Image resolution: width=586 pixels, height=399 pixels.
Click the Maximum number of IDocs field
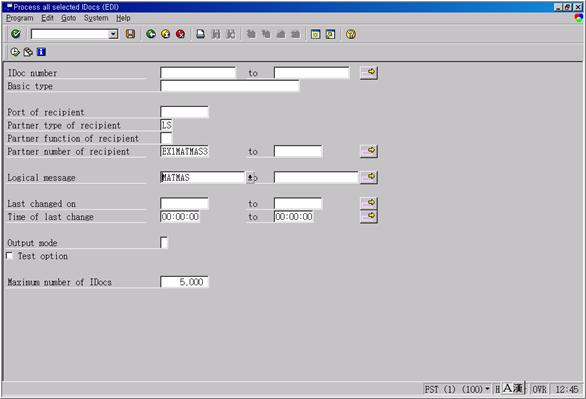(x=184, y=282)
